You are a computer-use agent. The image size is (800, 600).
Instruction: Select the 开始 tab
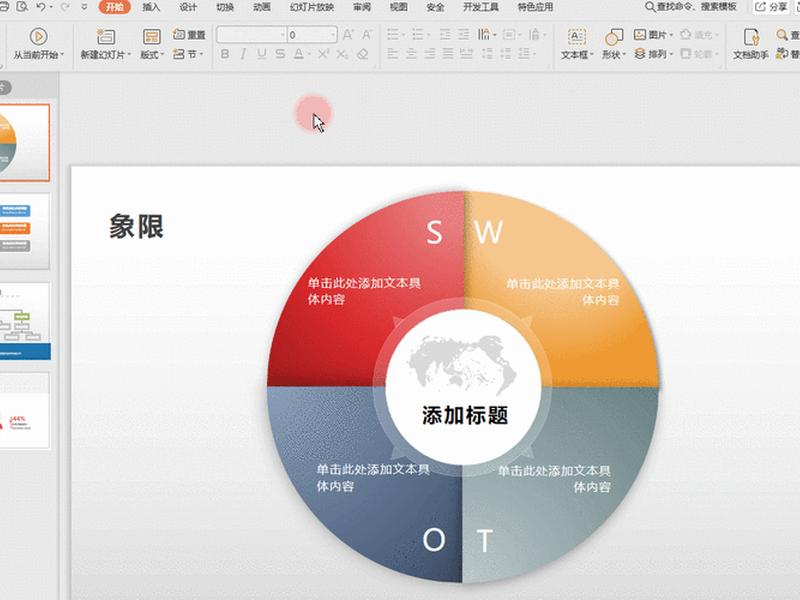(114, 7)
